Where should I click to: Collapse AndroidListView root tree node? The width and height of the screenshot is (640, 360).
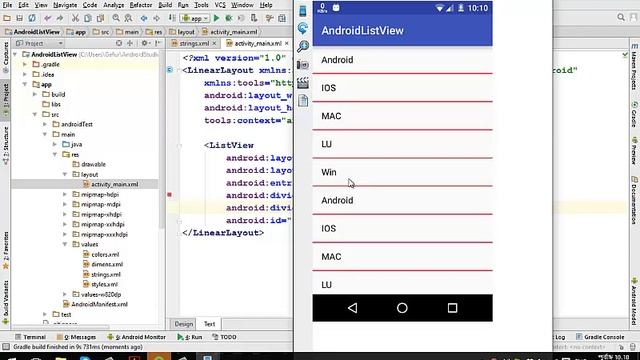[15, 54]
